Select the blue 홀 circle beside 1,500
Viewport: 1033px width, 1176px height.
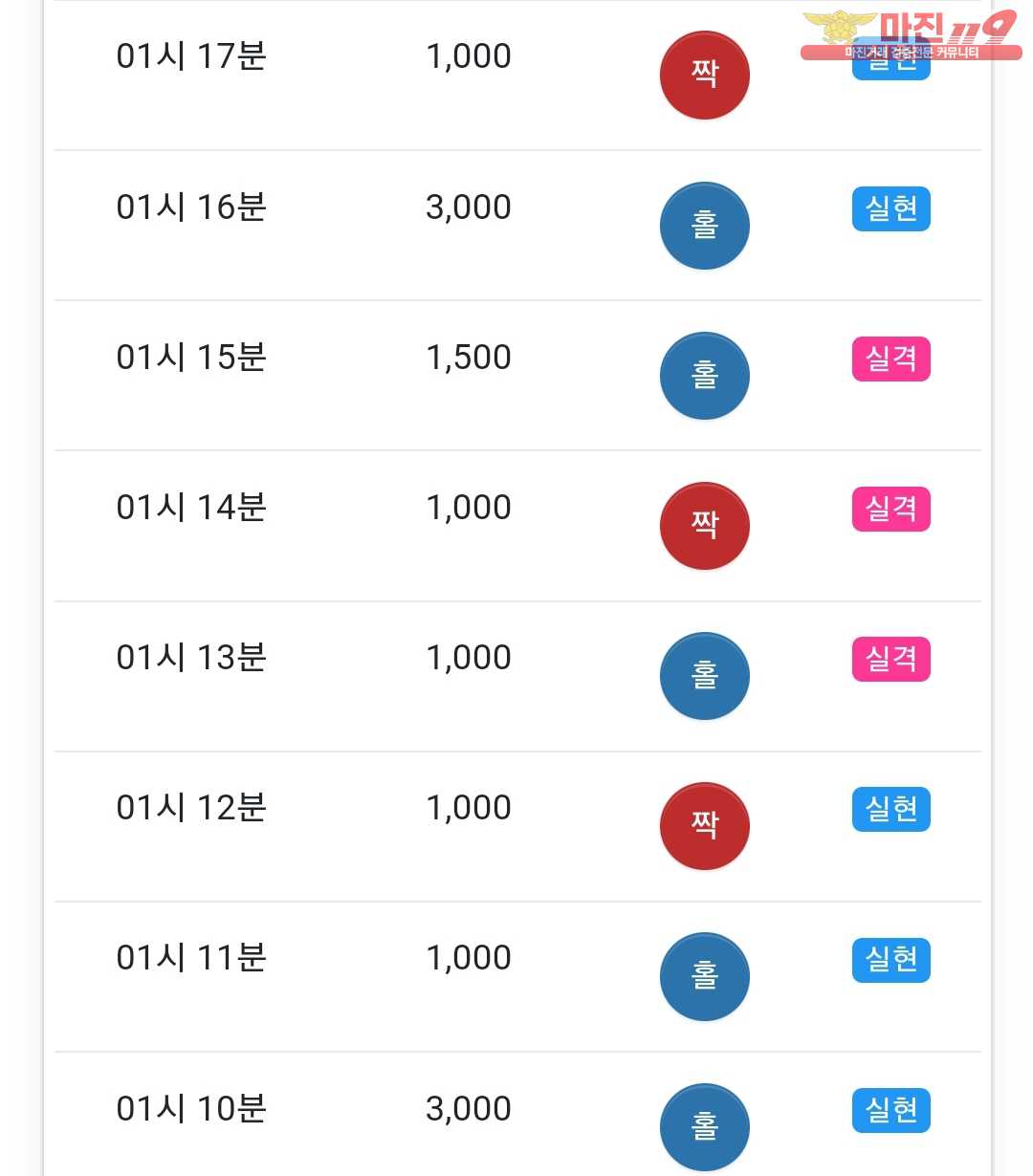point(704,376)
